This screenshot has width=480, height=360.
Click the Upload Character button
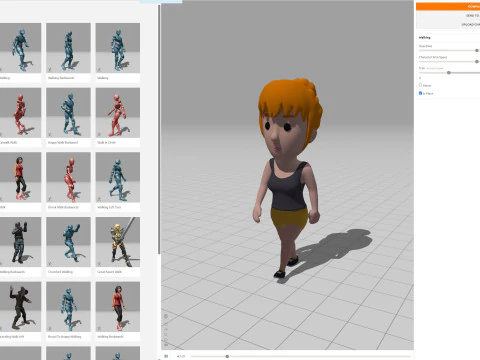coord(448,24)
